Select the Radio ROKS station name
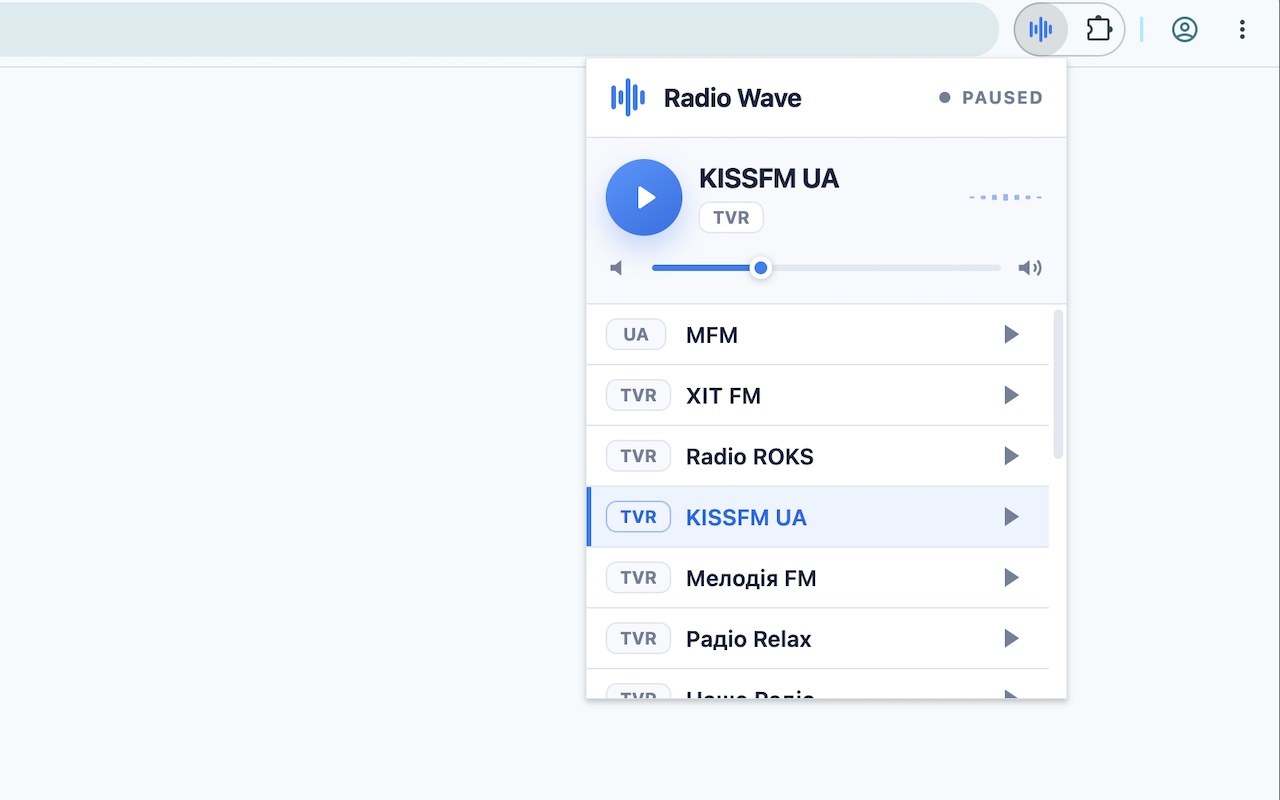The width and height of the screenshot is (1280, 800). (x=750, y=457)
